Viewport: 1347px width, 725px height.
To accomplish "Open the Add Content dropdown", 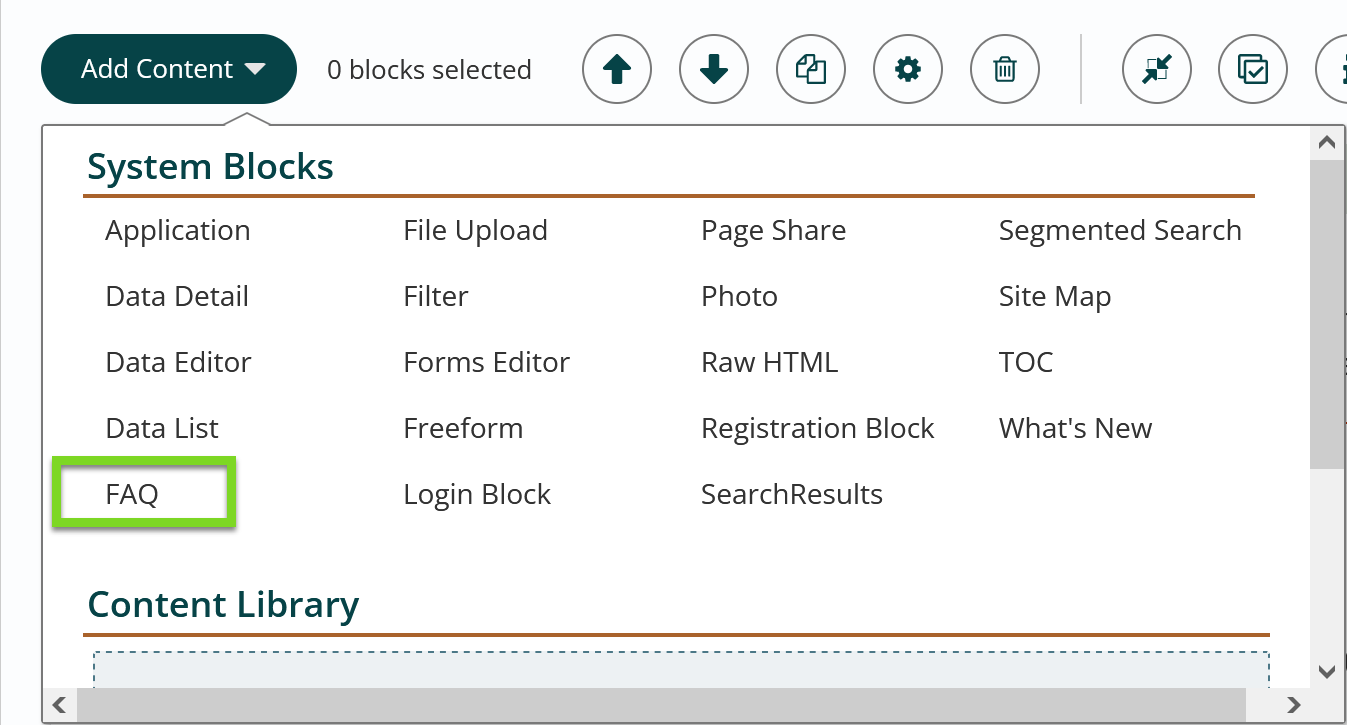I will click(x=169, y=69).
